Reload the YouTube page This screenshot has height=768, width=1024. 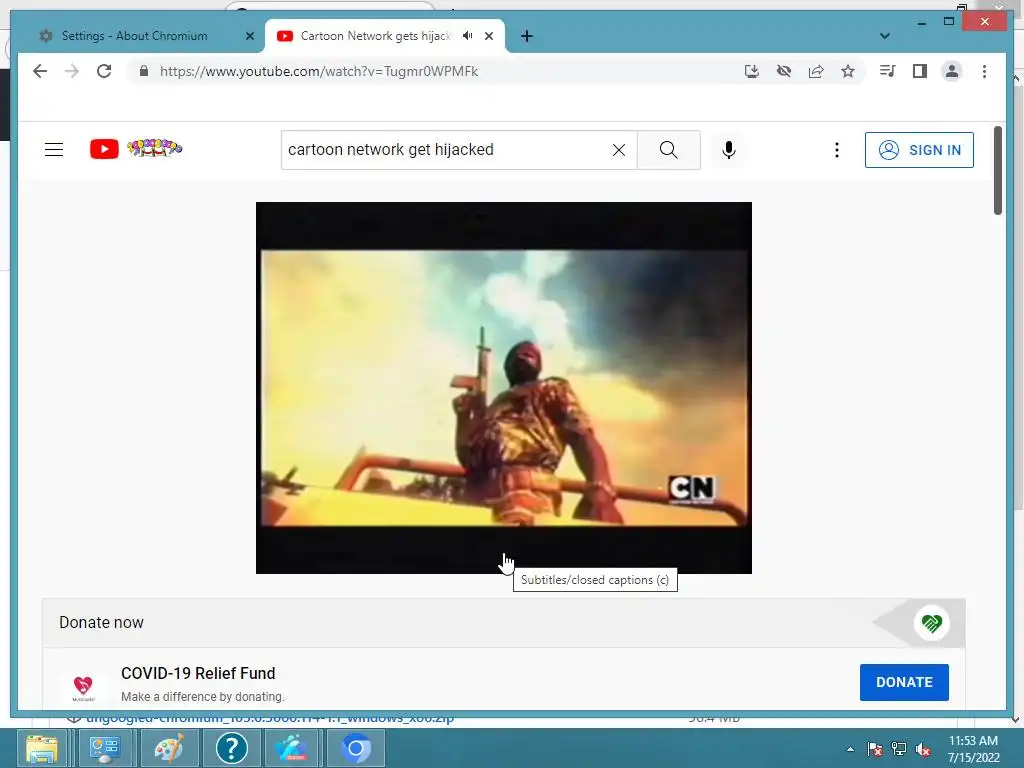[x=104, y=71]
